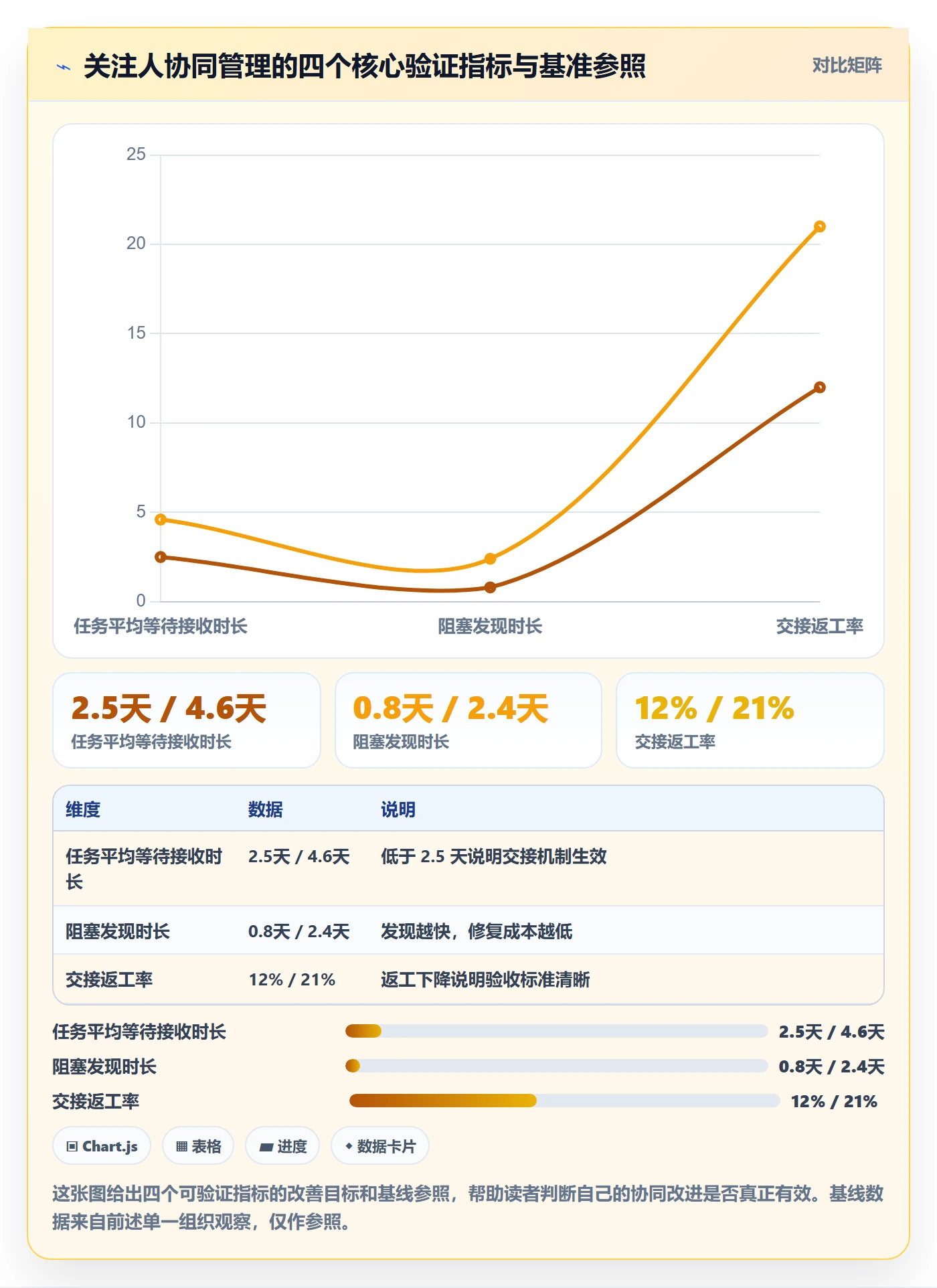Image resolution: width=937 pixels, height=1288 pixels.
Task: Click the x-axis label 交接返工率
Action: (x=819, y=627)
